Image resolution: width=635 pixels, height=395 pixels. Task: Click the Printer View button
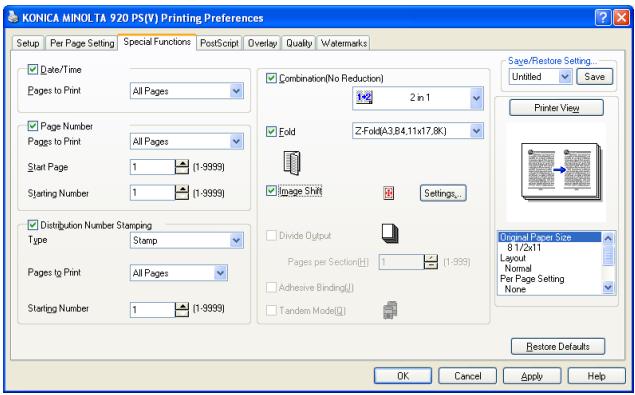click(x=556, y=108)
